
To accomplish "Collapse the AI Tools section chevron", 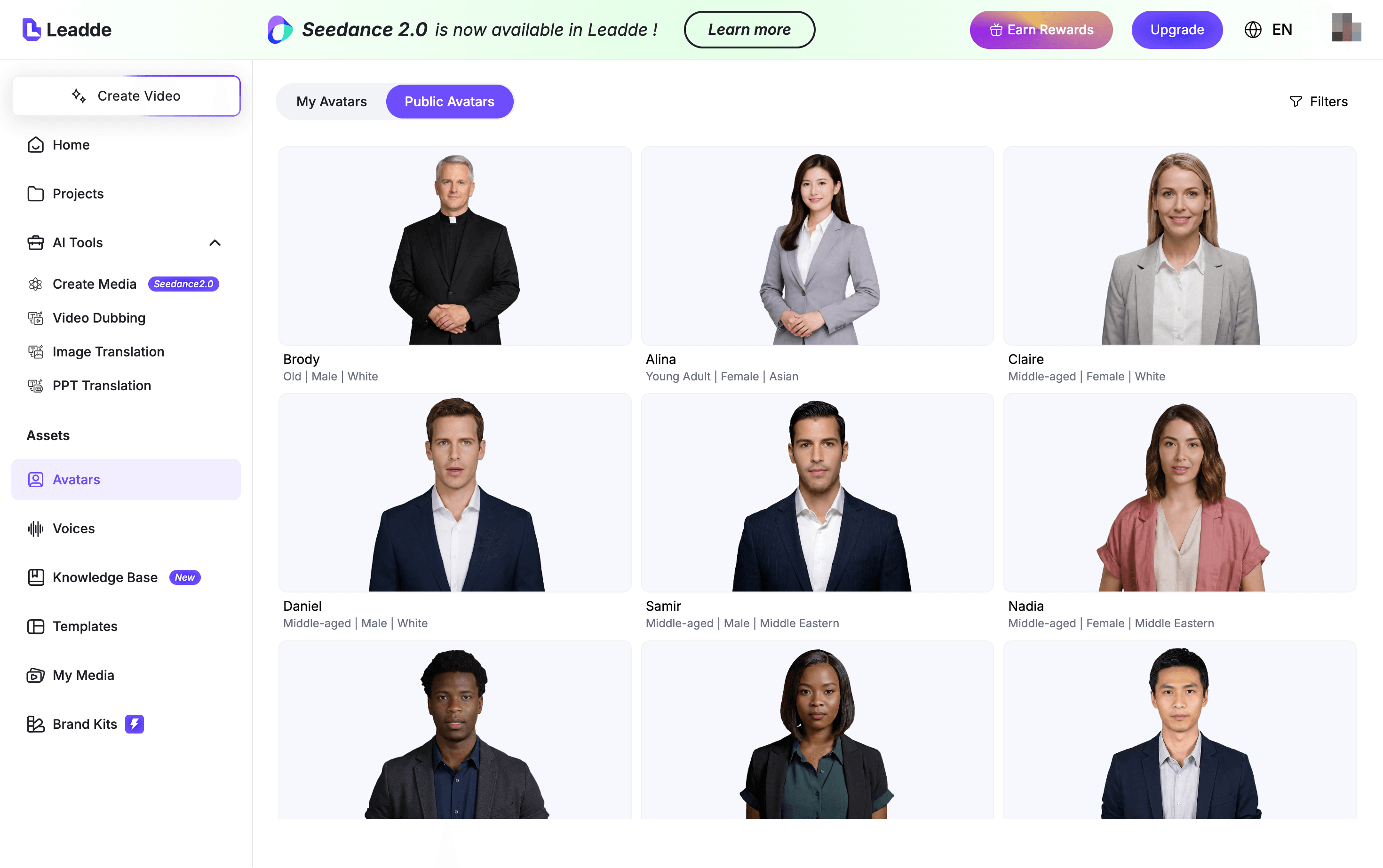I will tap(215, 243).
